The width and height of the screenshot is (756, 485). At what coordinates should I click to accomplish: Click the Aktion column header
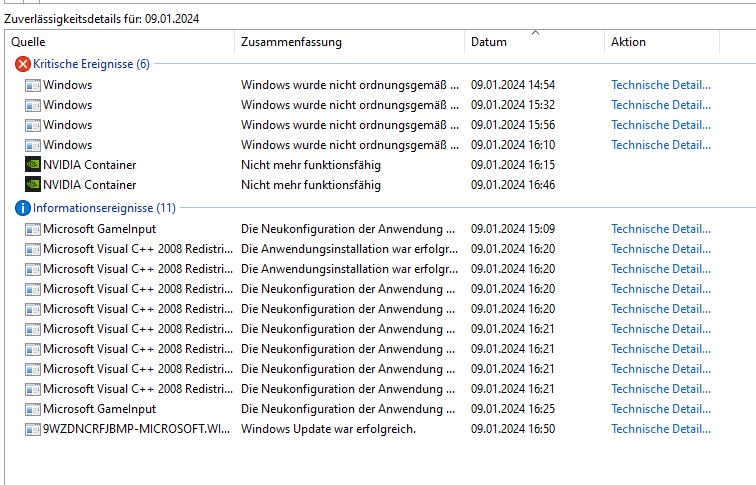(628, 42)
